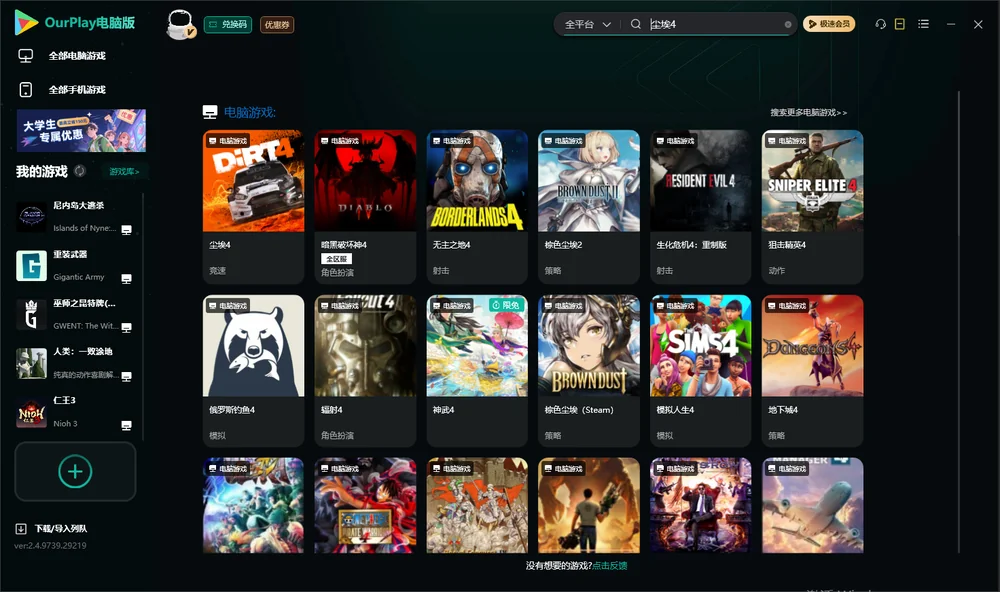Open the Dungeons 4 地下城4 card
This screenshot has width=1000, height=592.
pyautogui.click(x=812, y=371)
